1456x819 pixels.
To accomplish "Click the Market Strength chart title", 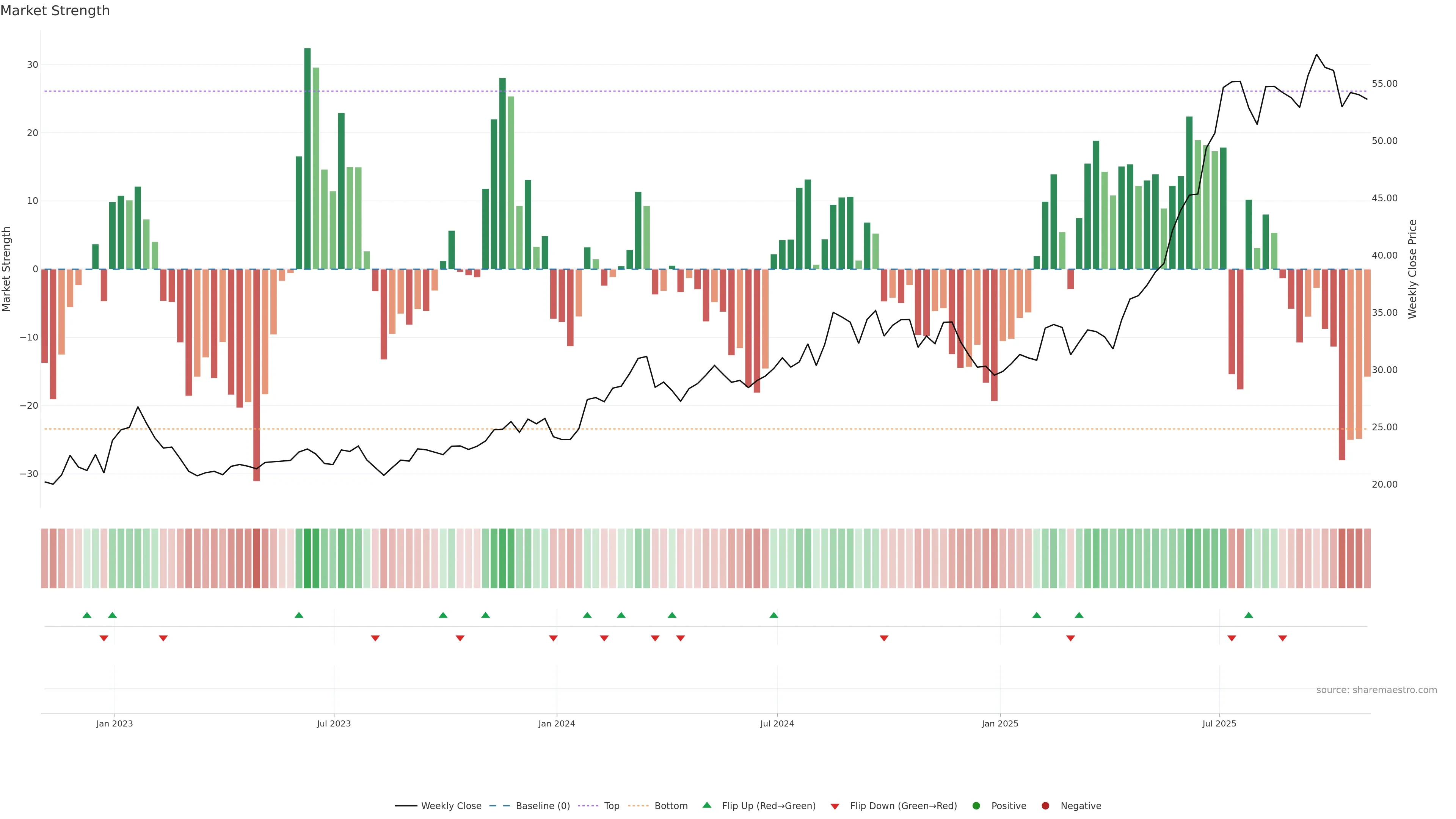I will [x=55, y=11].
